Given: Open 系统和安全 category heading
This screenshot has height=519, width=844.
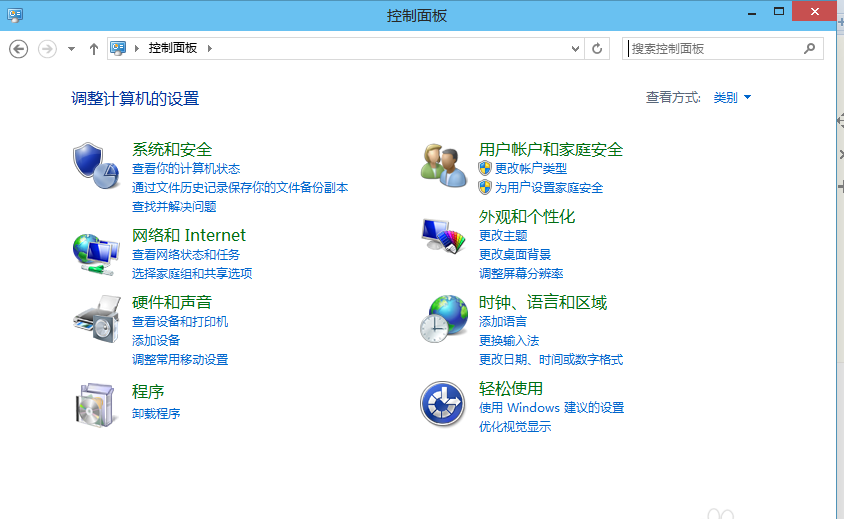Looking at the screenshot, I should [172, 150].
